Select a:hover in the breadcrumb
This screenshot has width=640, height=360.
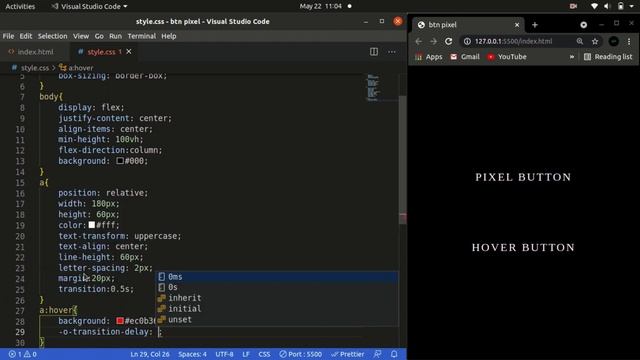coord(80,68)
